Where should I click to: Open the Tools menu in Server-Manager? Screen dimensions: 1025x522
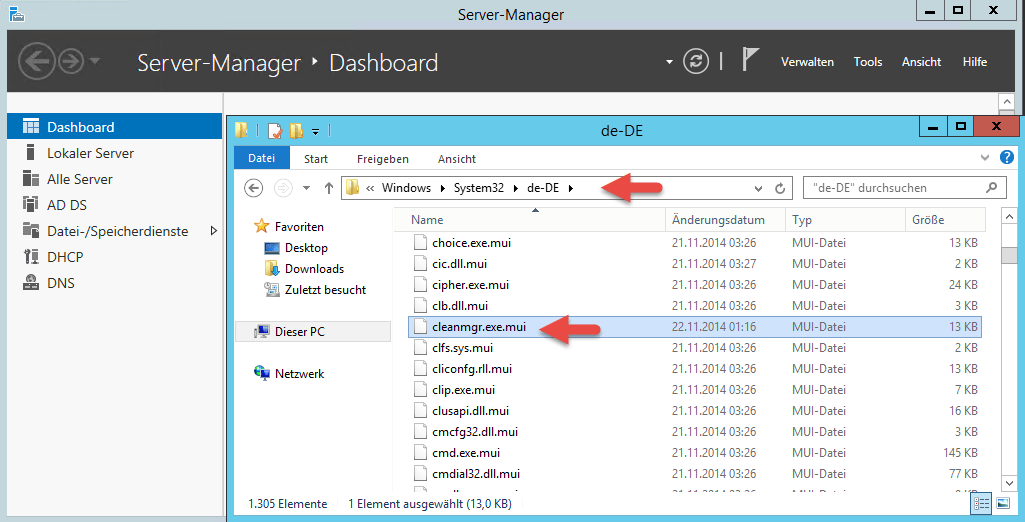coord(867,62)
